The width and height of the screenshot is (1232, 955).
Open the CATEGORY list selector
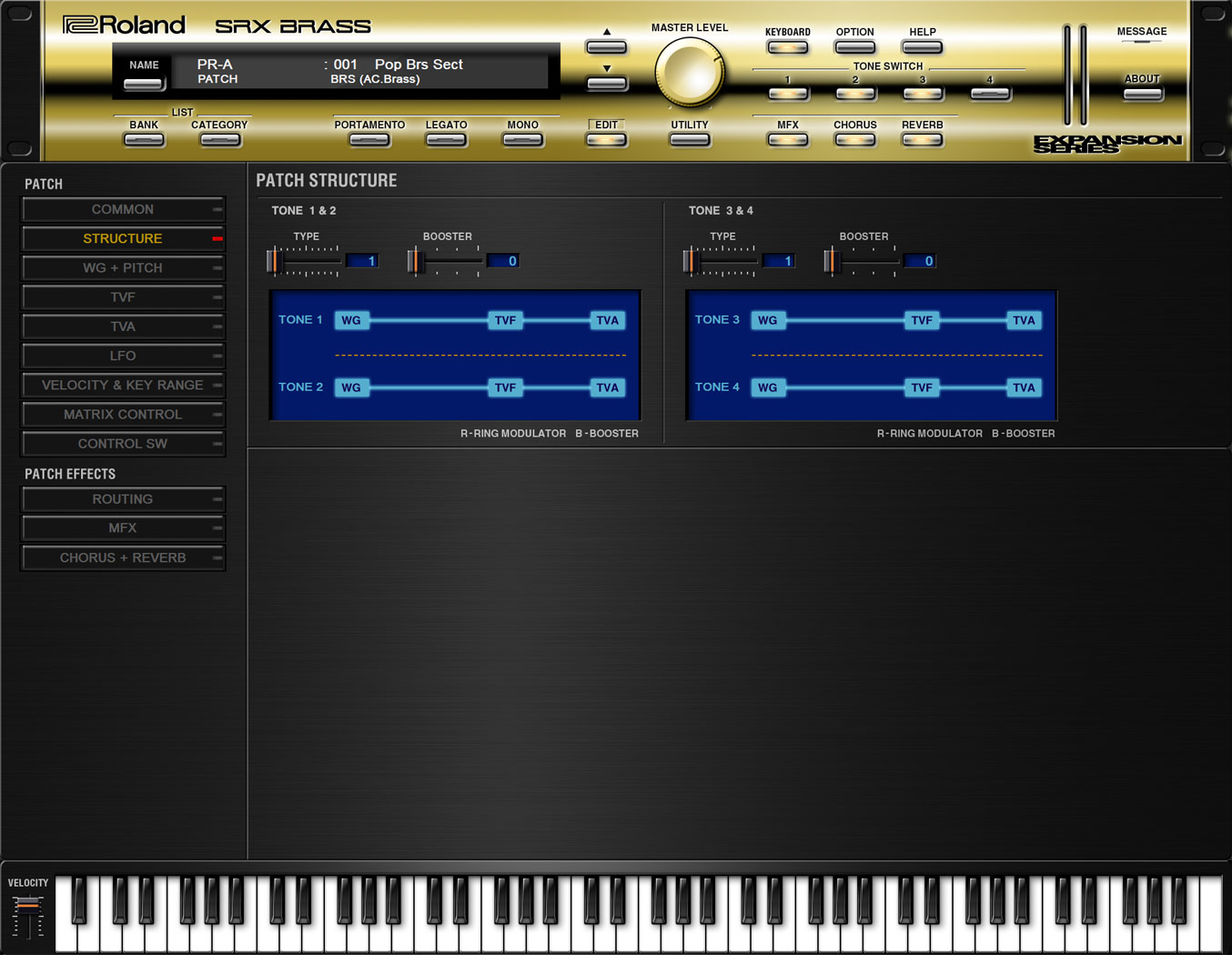[x=219, y=138]
